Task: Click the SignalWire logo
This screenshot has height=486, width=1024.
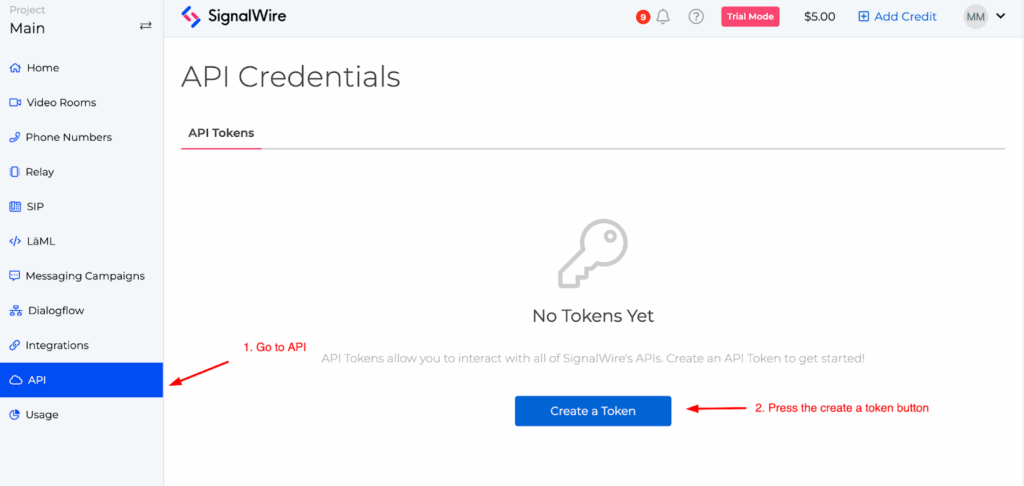Action: coord(234,17)
